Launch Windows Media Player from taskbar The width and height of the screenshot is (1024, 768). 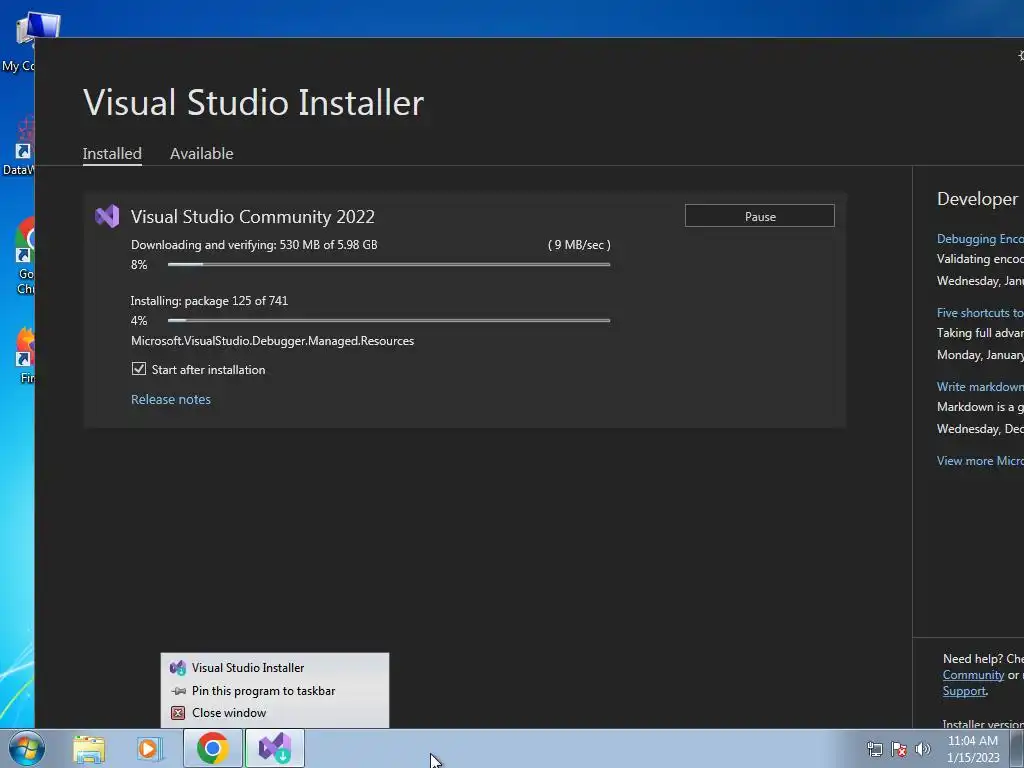149,749
